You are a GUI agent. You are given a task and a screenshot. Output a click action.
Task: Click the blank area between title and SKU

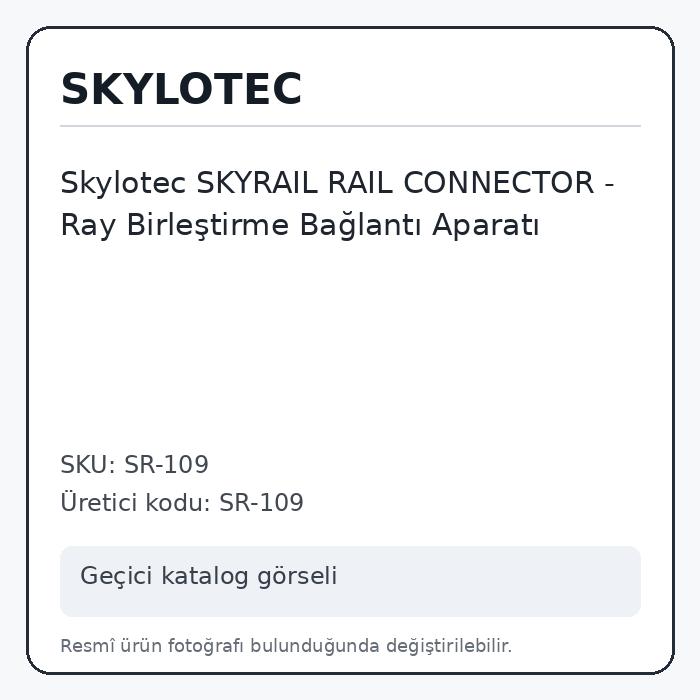350,344
